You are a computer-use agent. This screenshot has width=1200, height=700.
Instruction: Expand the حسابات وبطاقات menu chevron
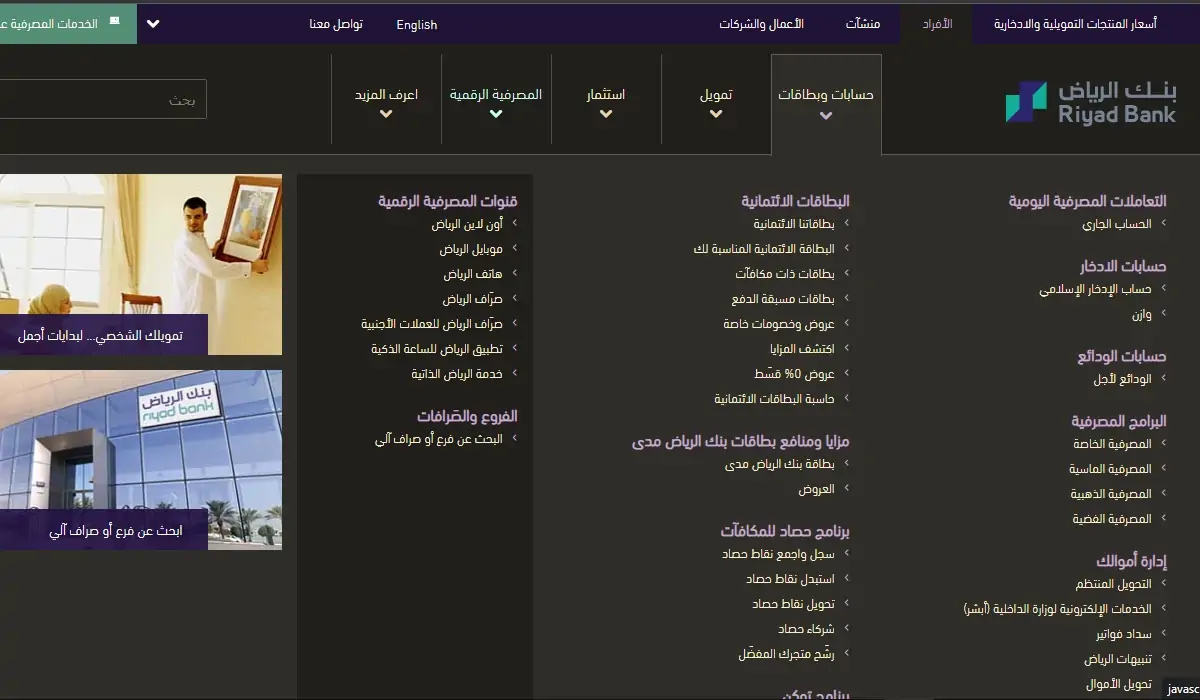click(x=826, y=116)
